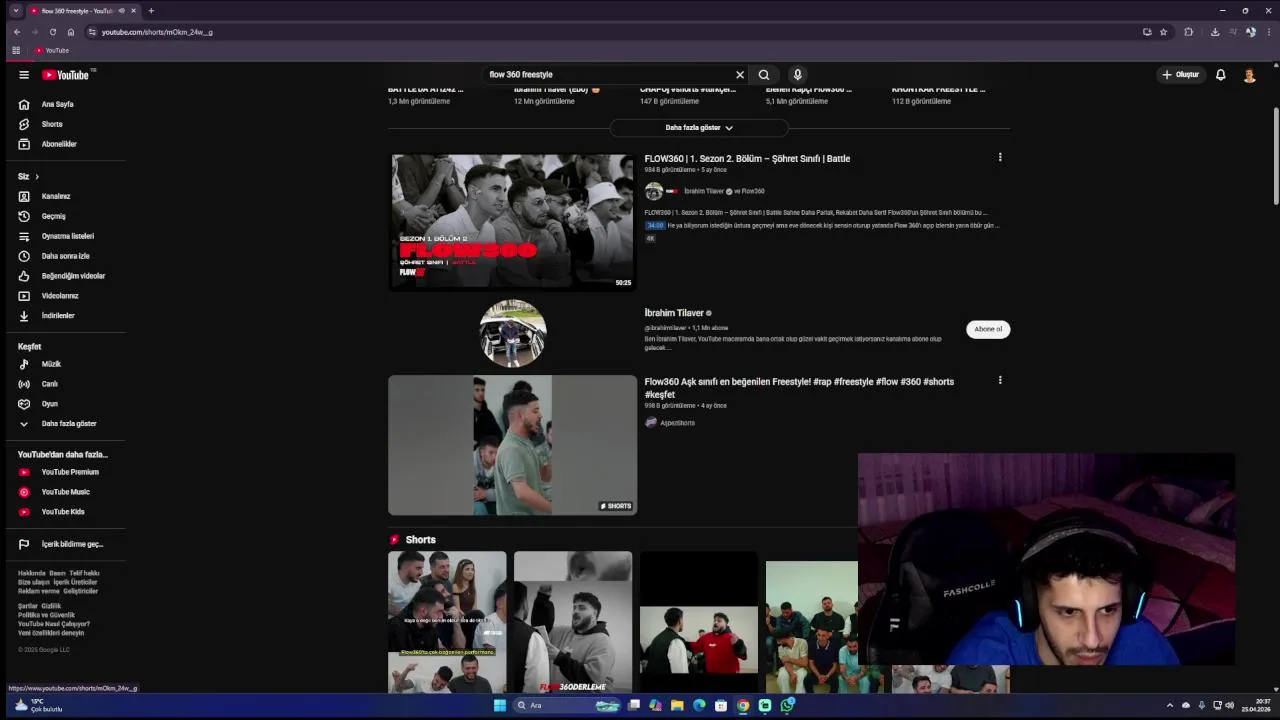Open the Flow360 Aşk sınıfı Shorts thumbnail
This screenshot has width=1280, height=720.
click(512, 445)
